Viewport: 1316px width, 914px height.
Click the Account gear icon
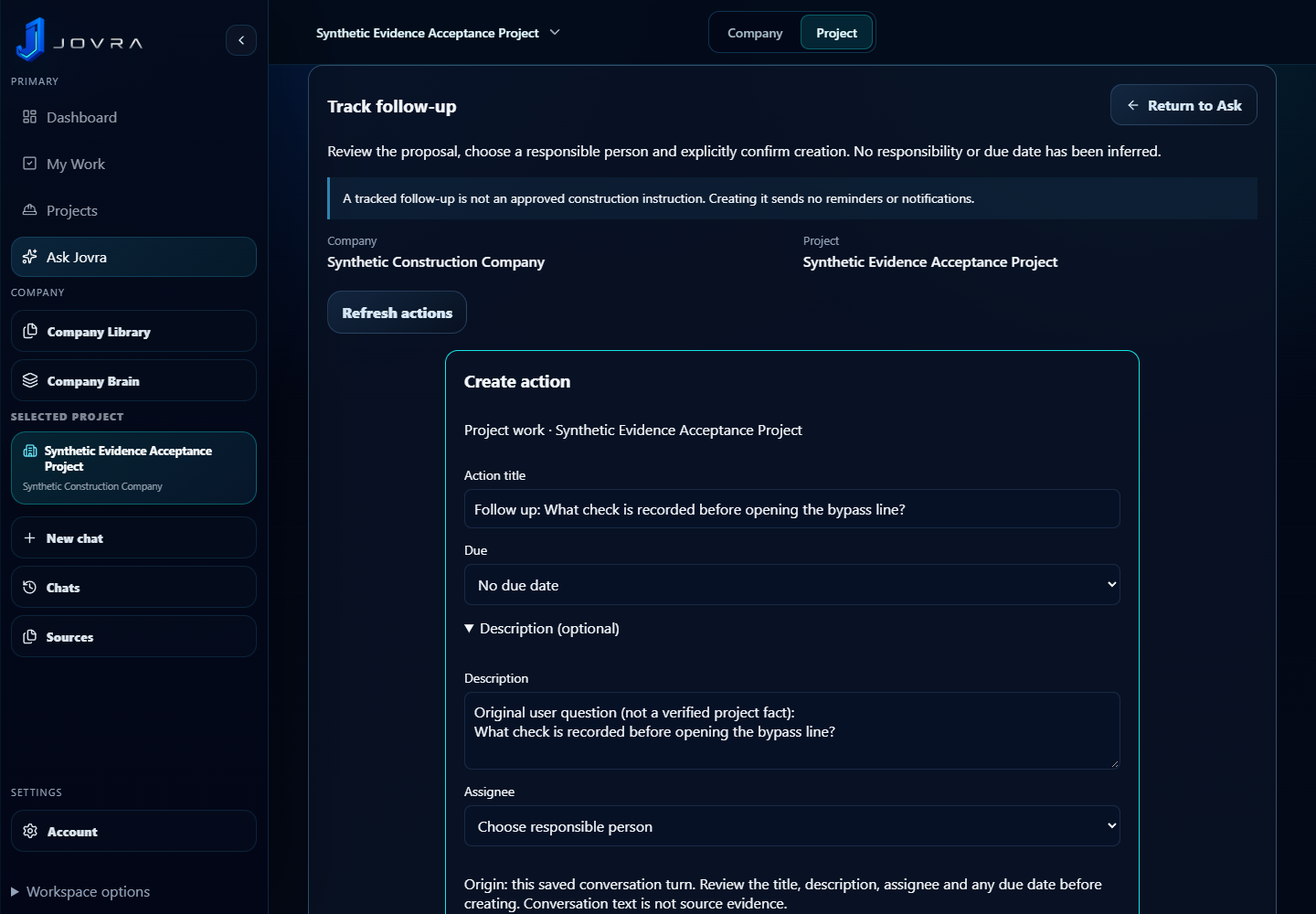pyautogui.click(x=30, y=831)
